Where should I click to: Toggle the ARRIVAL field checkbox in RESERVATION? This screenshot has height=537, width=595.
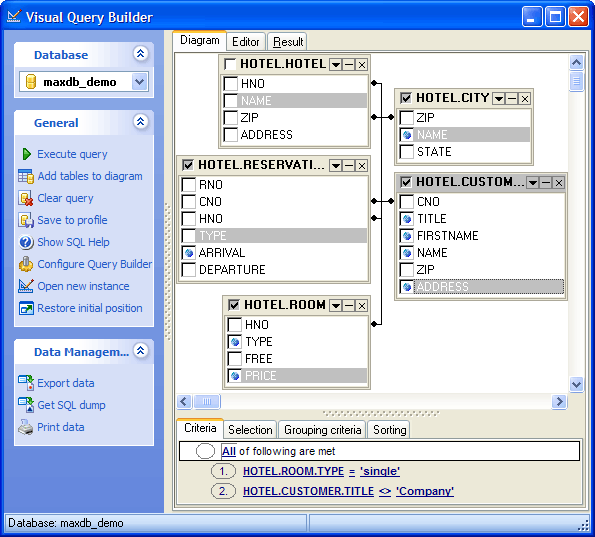pos(189,253)
